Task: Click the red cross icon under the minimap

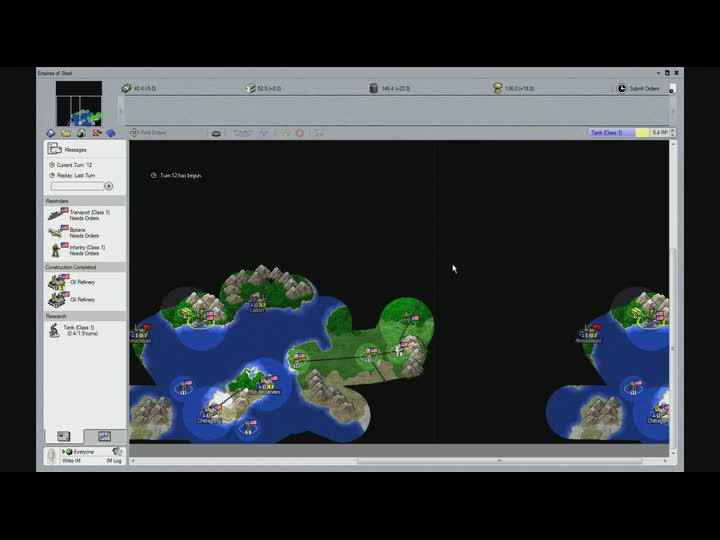Action: 96,133
